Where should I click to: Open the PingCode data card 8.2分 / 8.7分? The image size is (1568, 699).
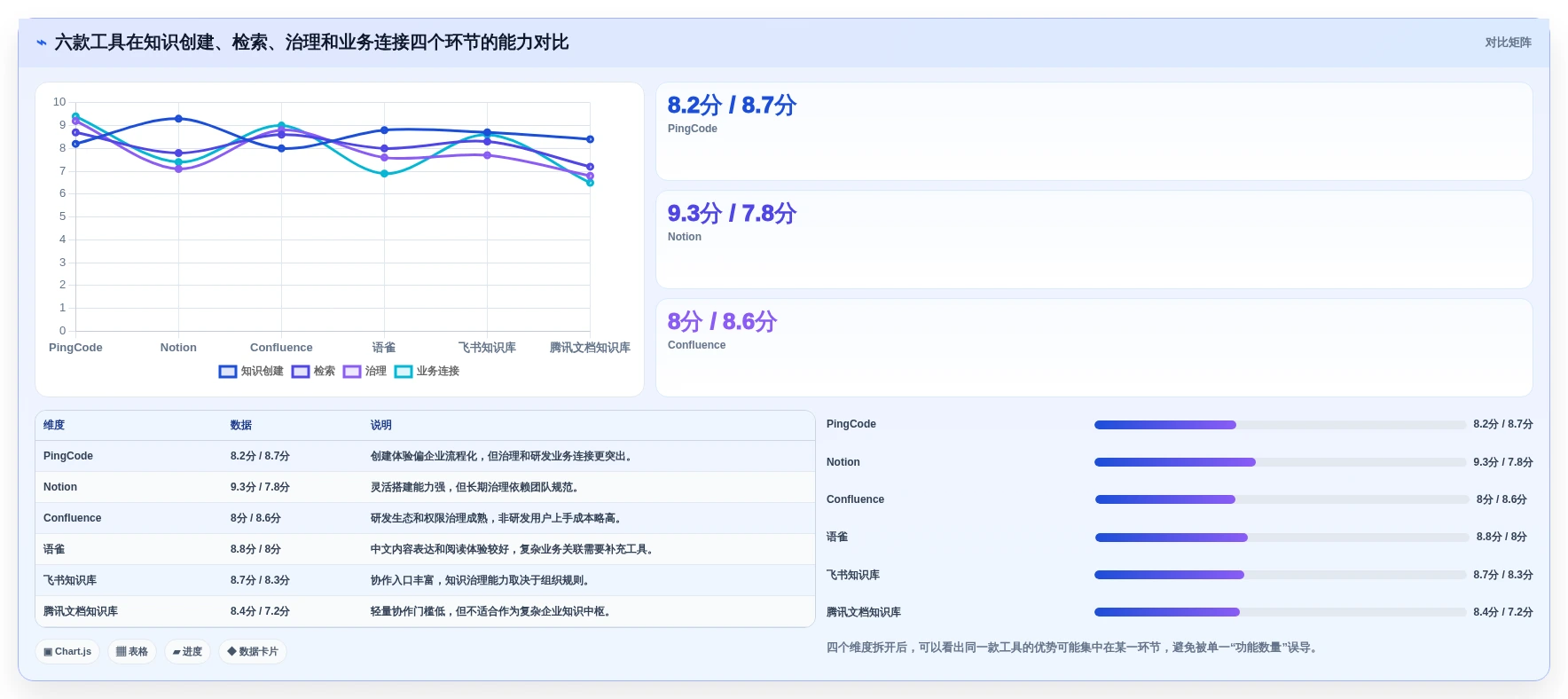tap(1094, 131)
